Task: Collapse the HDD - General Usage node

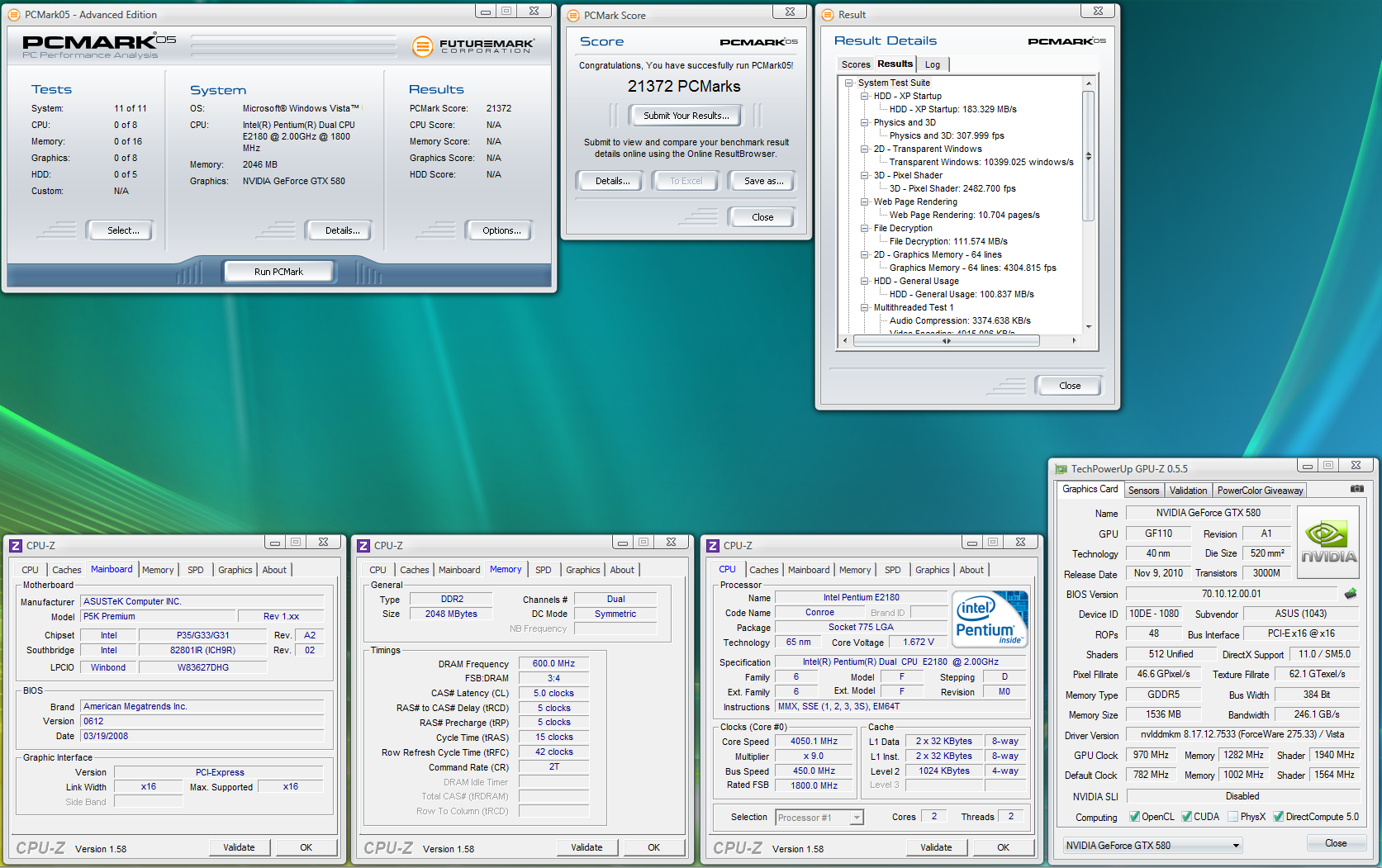Action: tap(864, 281)
